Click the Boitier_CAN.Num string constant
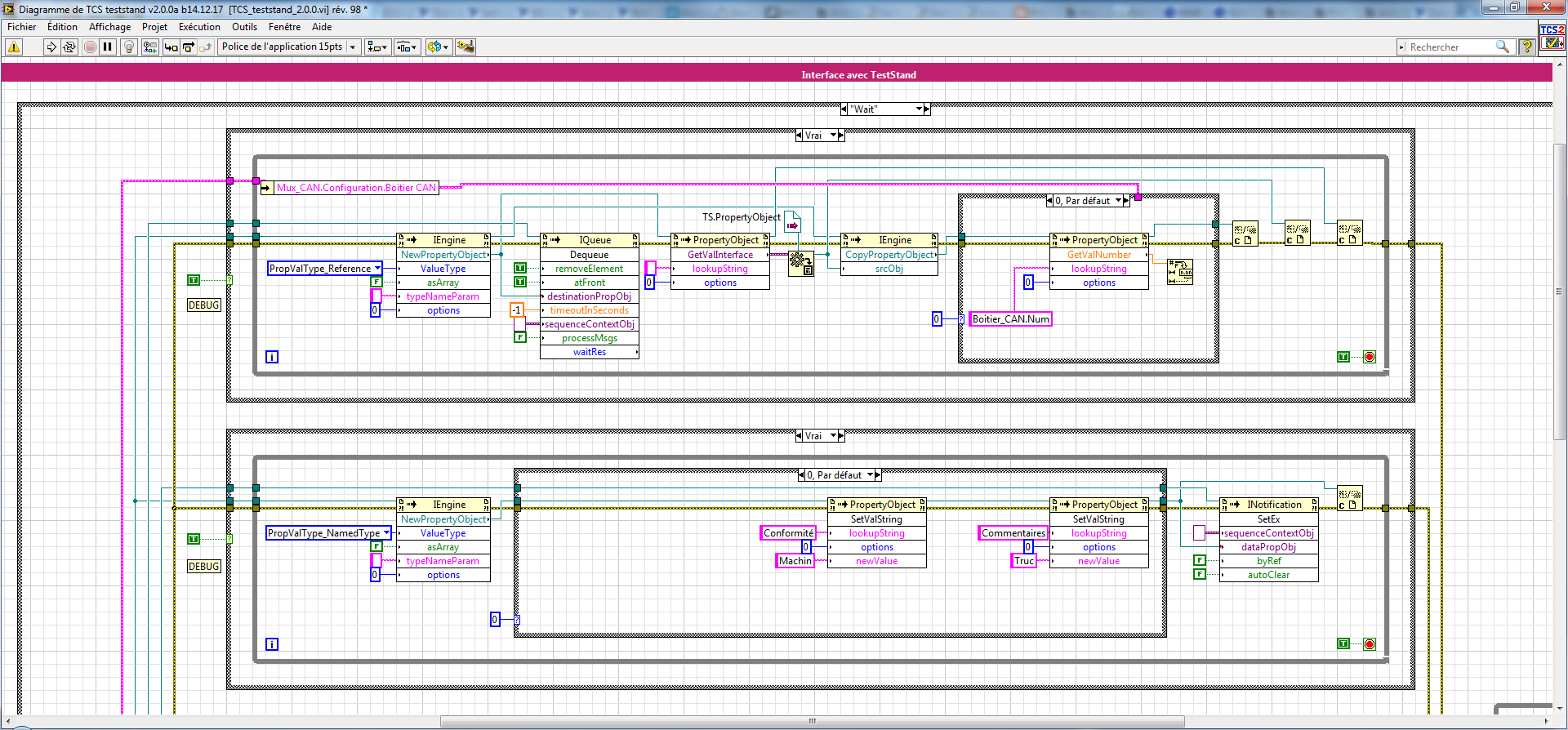Image resolution: width=1568 pixels, height=730 pixels. click(x=1010, y=319)
